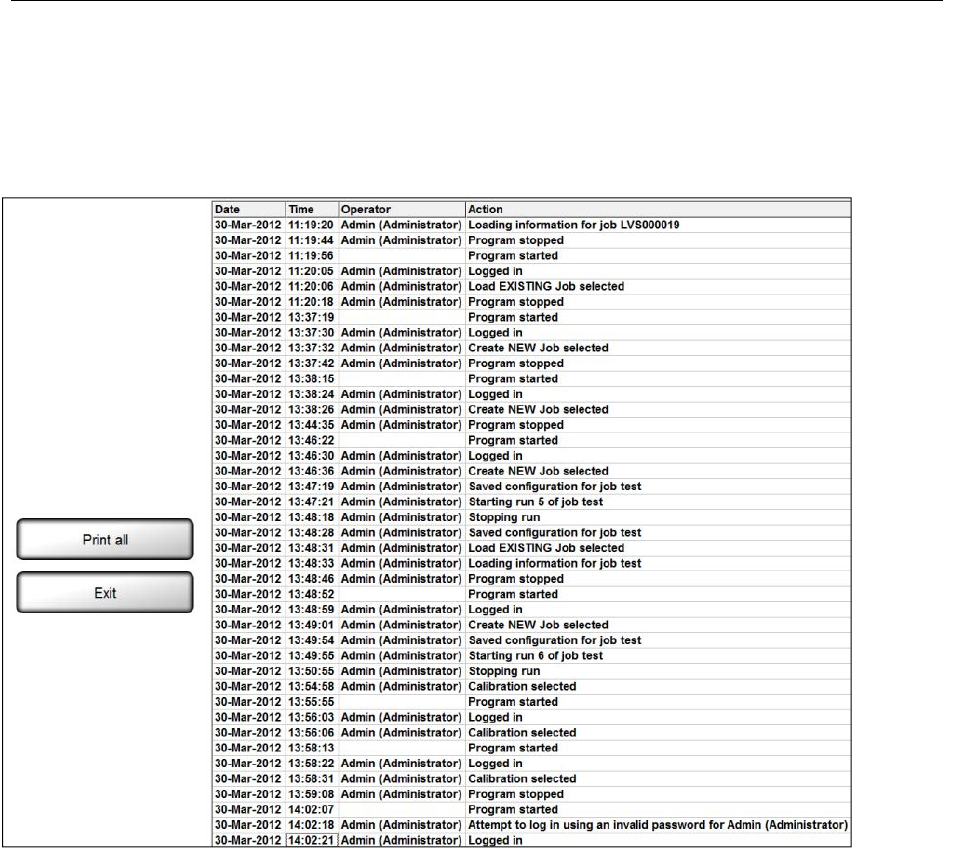
Task: Select 'Saved configuration for job test' at 13:47:19
Action: [x=555, y=486]
